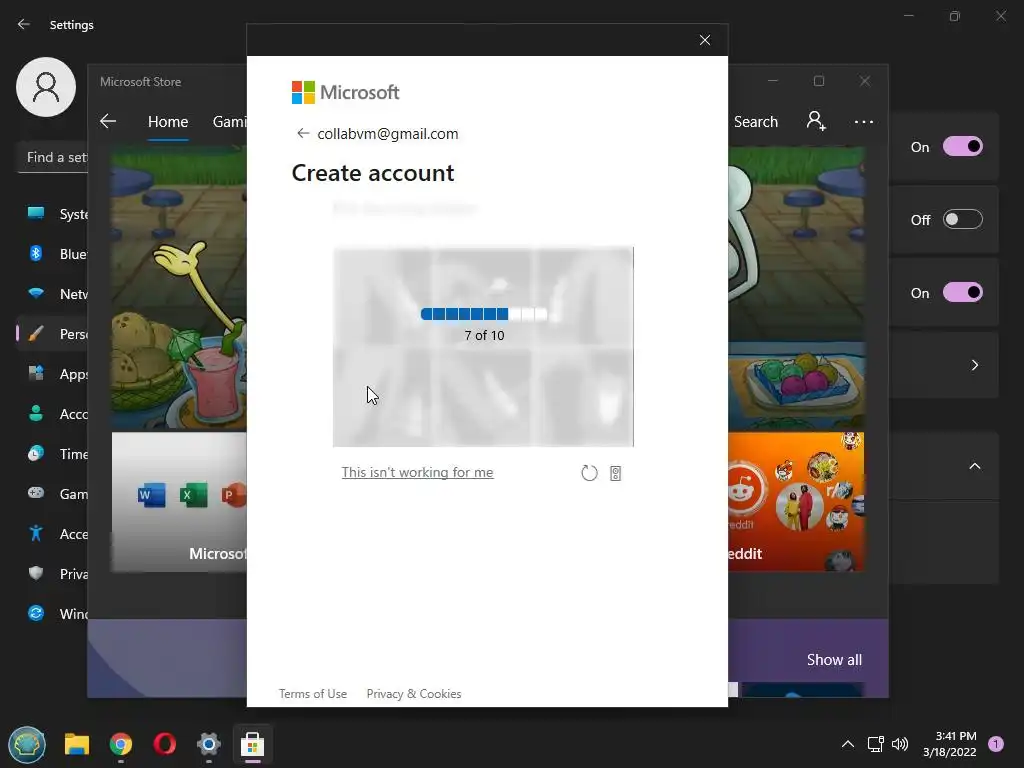Collapse the Settings section with up chevron
Screen dimensions: 1024x768
tap(974, 466)
